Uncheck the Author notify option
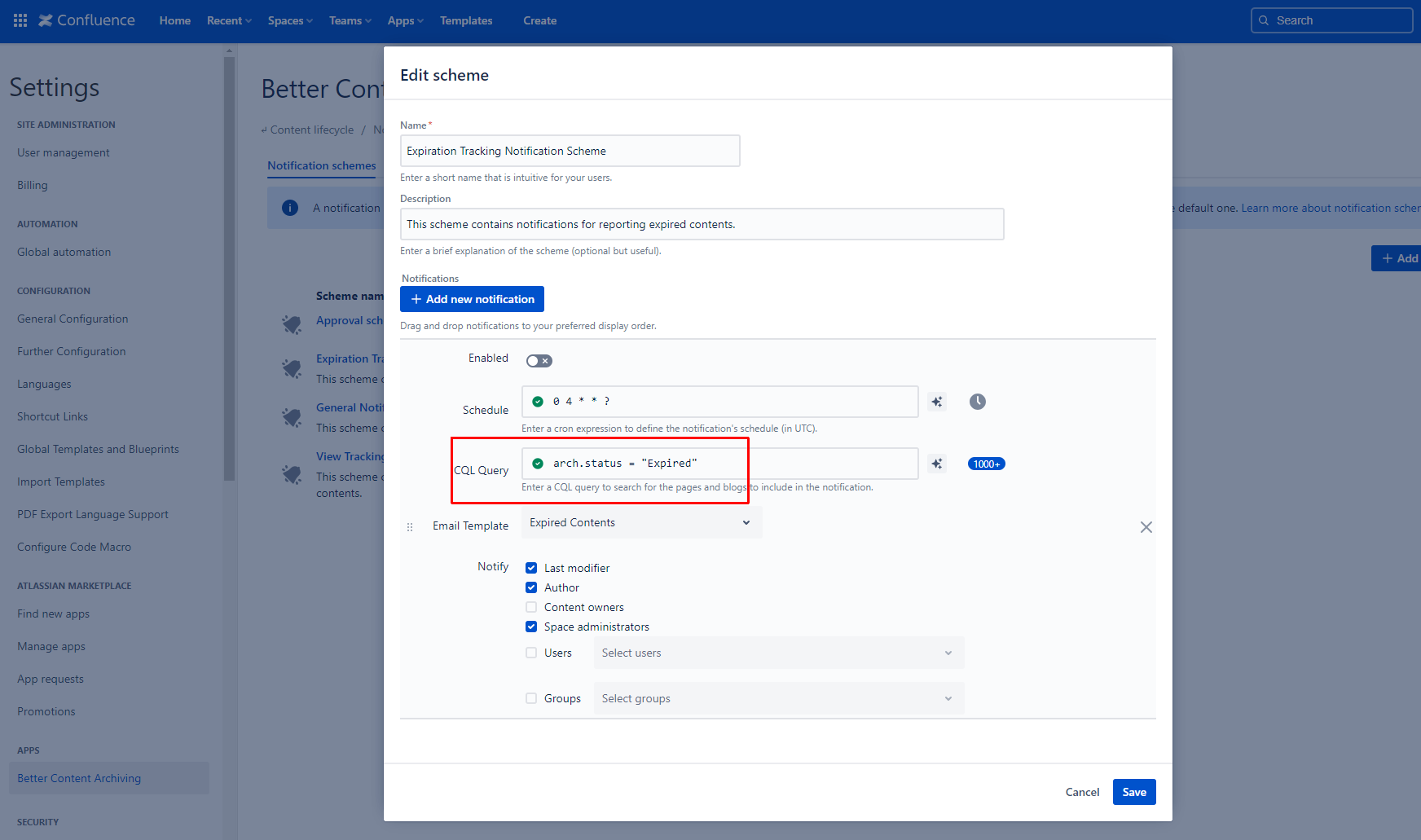The height and width of the screenshot is (840, 1421). pyautogui.click(x=531, y=587)
